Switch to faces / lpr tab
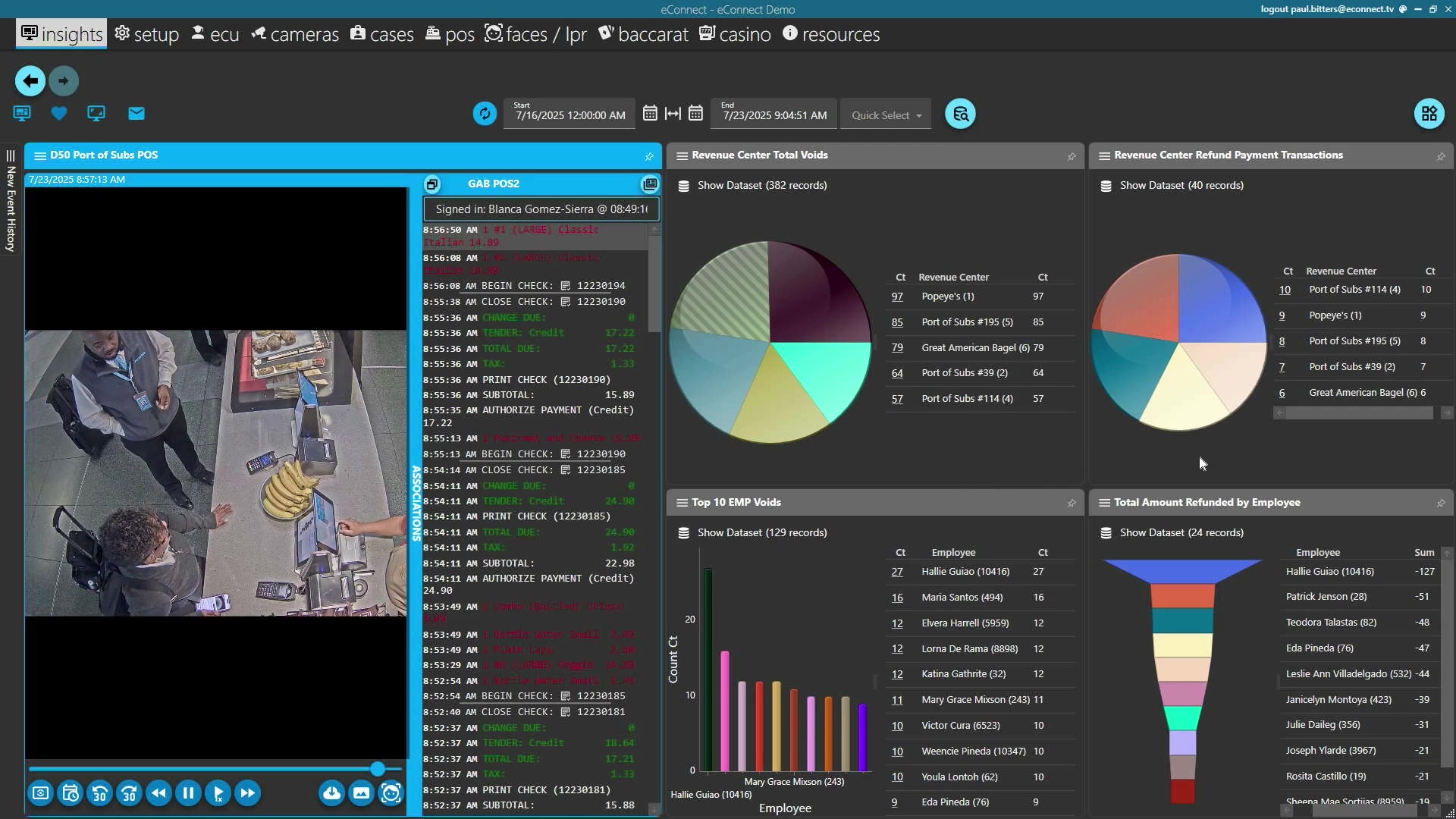 535,34
